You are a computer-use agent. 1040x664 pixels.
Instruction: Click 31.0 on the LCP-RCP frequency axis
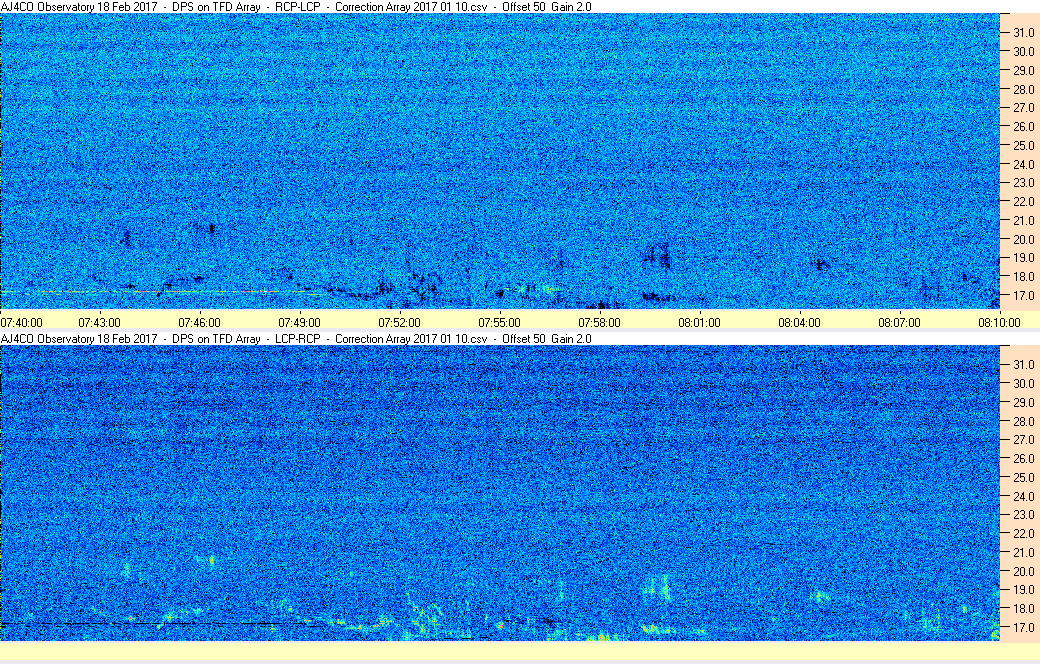click(1023, 365)
